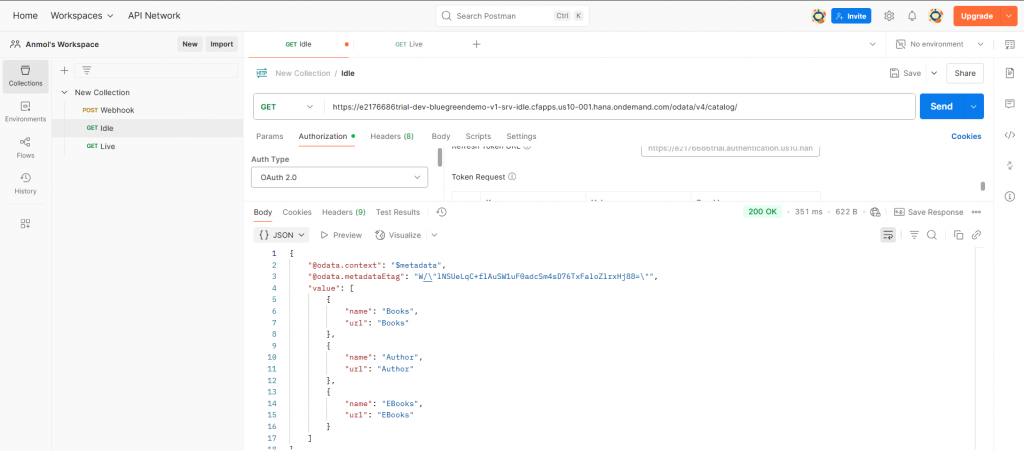The height and width of the screenshot is (451, 1024).
Task: Open the related requests icon in right sidebar
Action: (x=1010, y=166)
